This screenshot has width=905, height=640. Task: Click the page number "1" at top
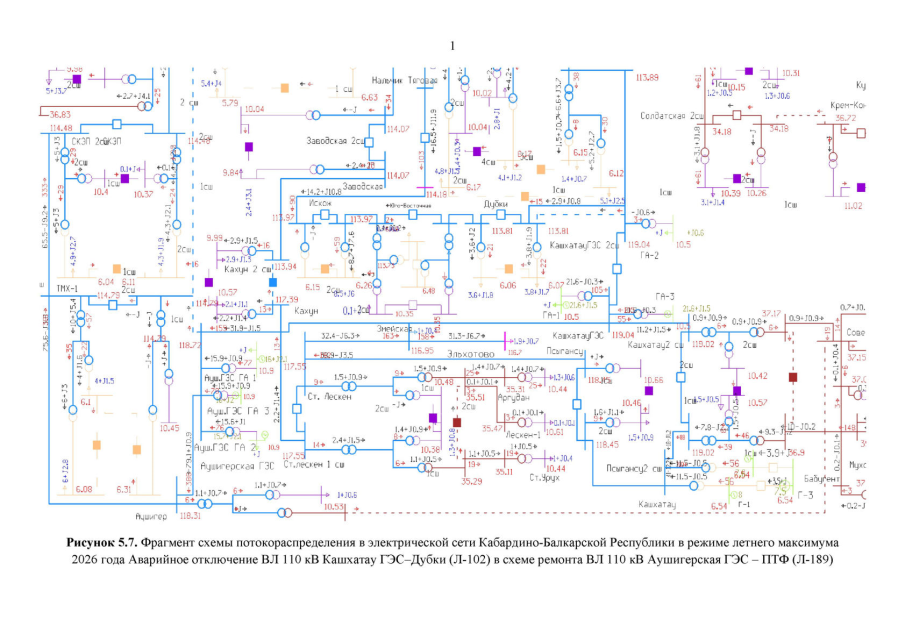click(x=452, y=46)
